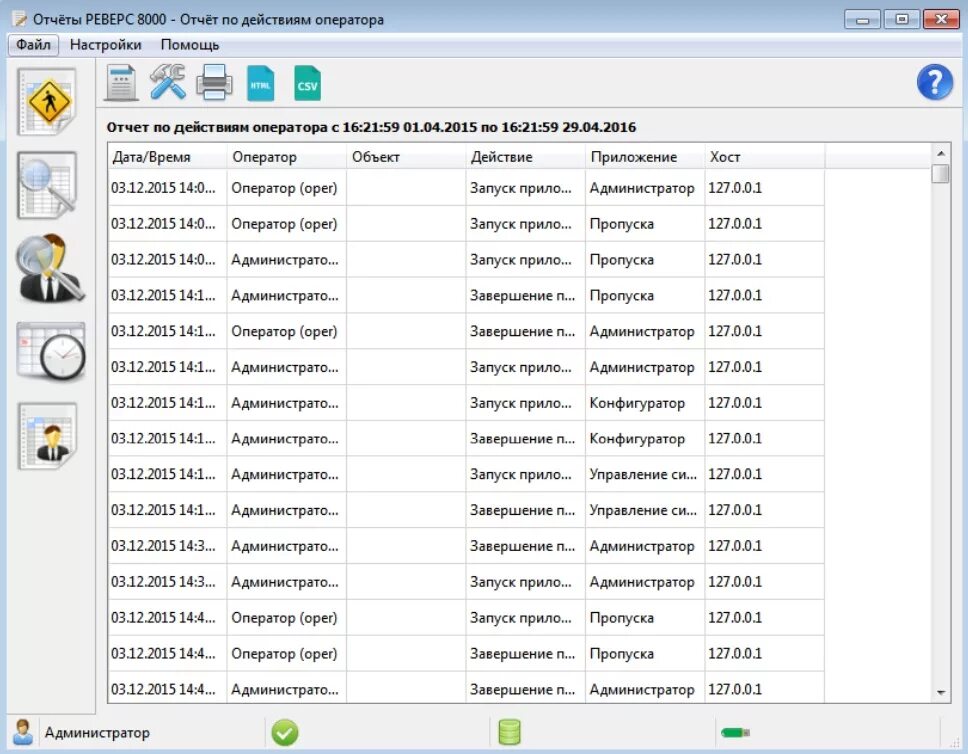
Task: Export the report to HTML
Action: [x=261, y=83]
